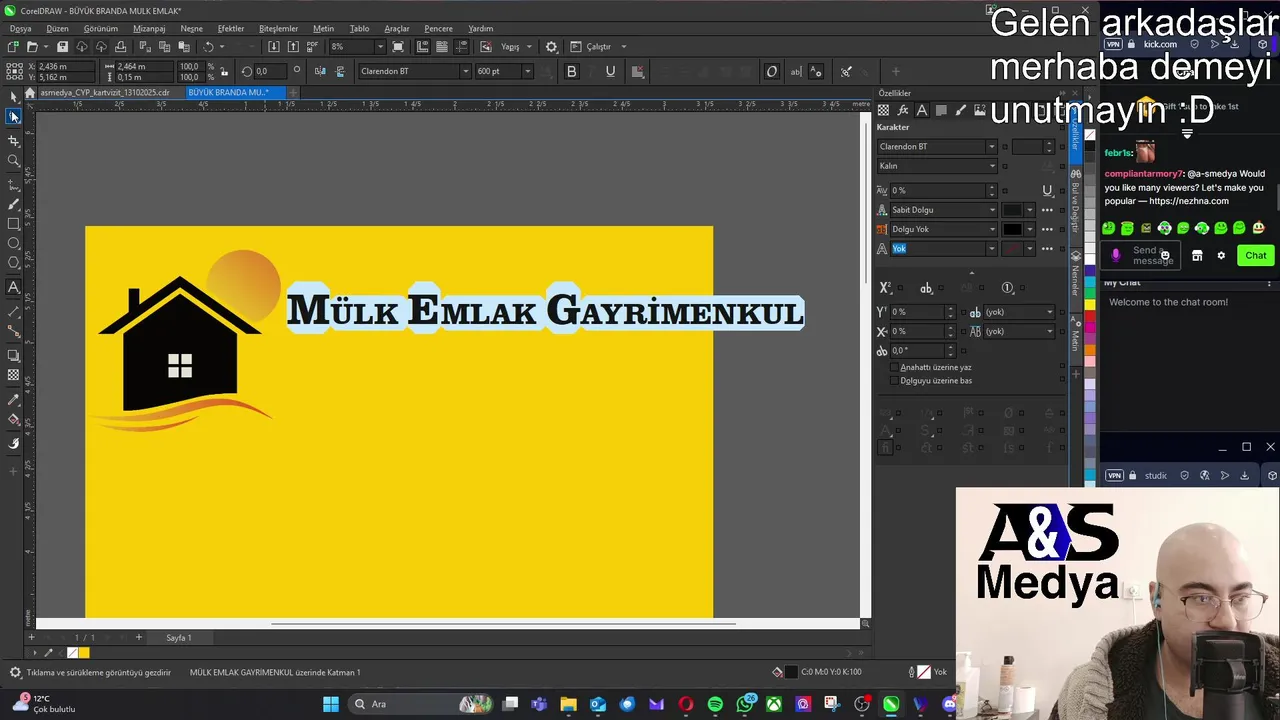Open Spotify from the taskbar
Screen dimensions: 1280x720
[x=715, y=704]
